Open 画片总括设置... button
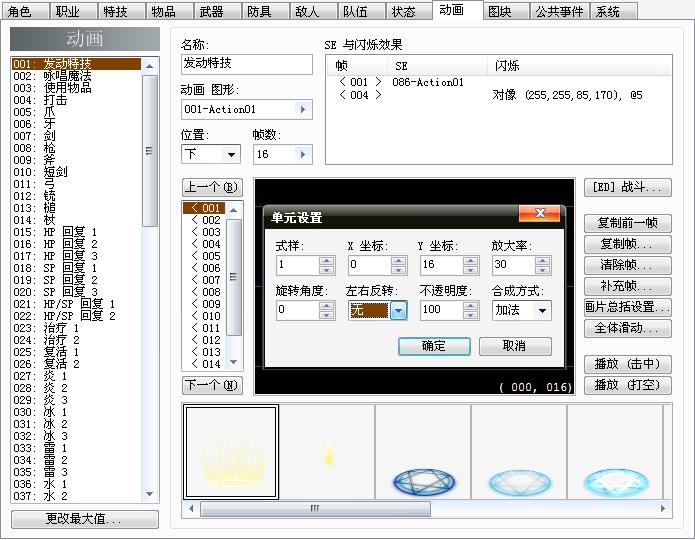695x540 pixels. [627, 307]
